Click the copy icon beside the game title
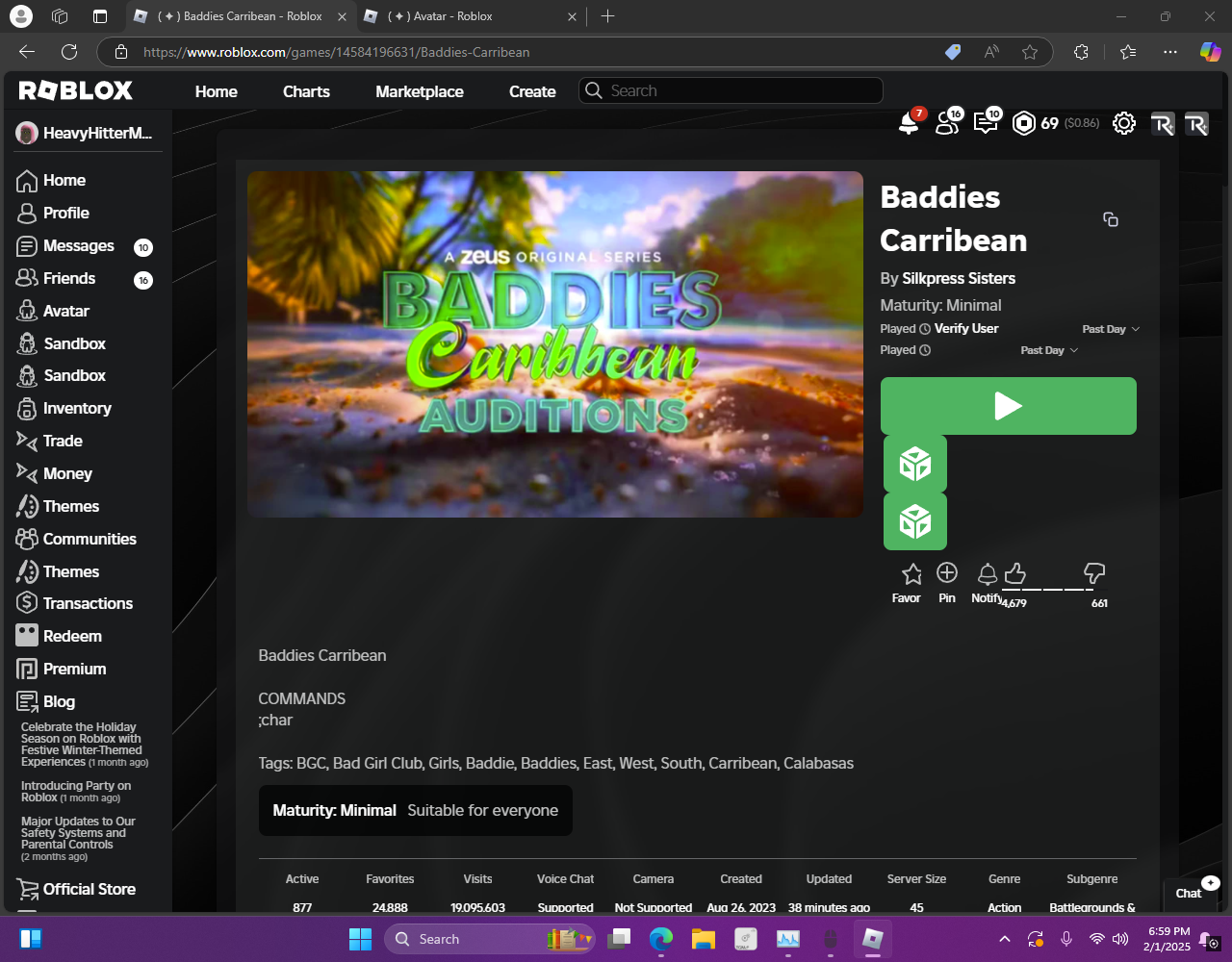Screen dimensions: 1232x962 pos(1111,219)
